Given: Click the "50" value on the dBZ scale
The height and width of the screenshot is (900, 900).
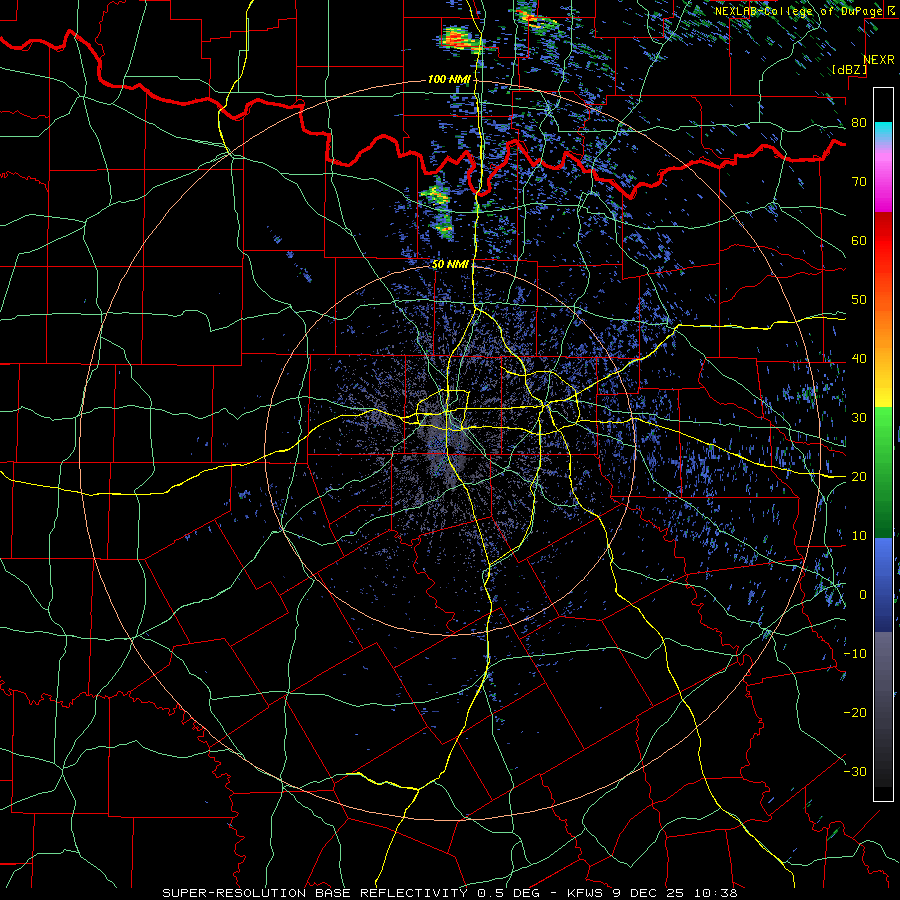Looking at the screenshot, I should (859, 300).
